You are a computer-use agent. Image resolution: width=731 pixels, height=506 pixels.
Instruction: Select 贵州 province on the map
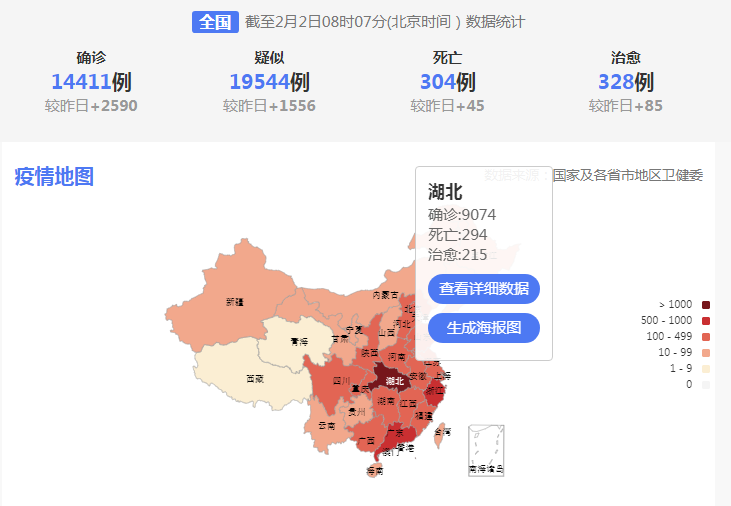[x=356, y=412]
